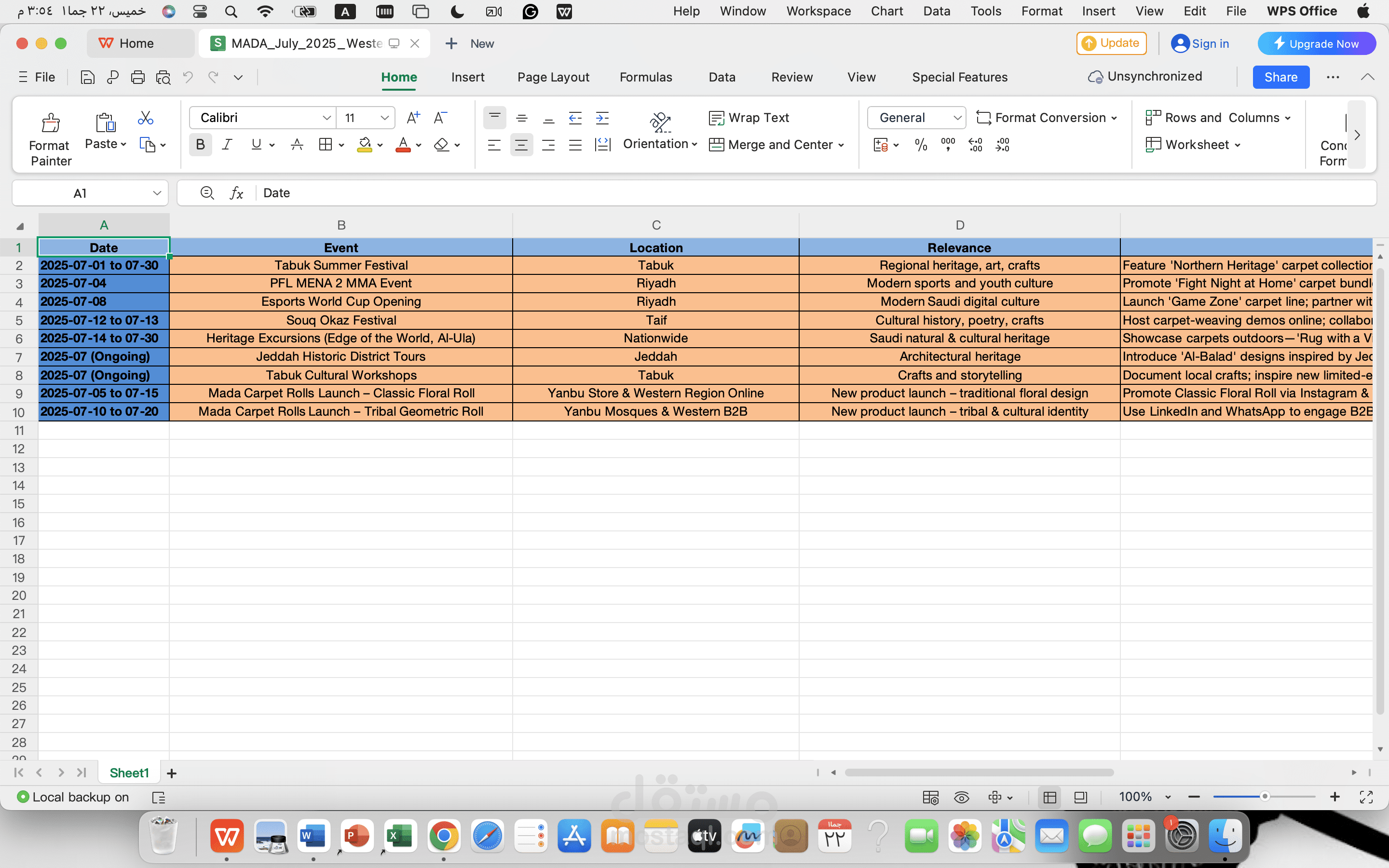Open the 100% zoom level dropdown
Screen dimensions: 1389x868
point(1168,798)
